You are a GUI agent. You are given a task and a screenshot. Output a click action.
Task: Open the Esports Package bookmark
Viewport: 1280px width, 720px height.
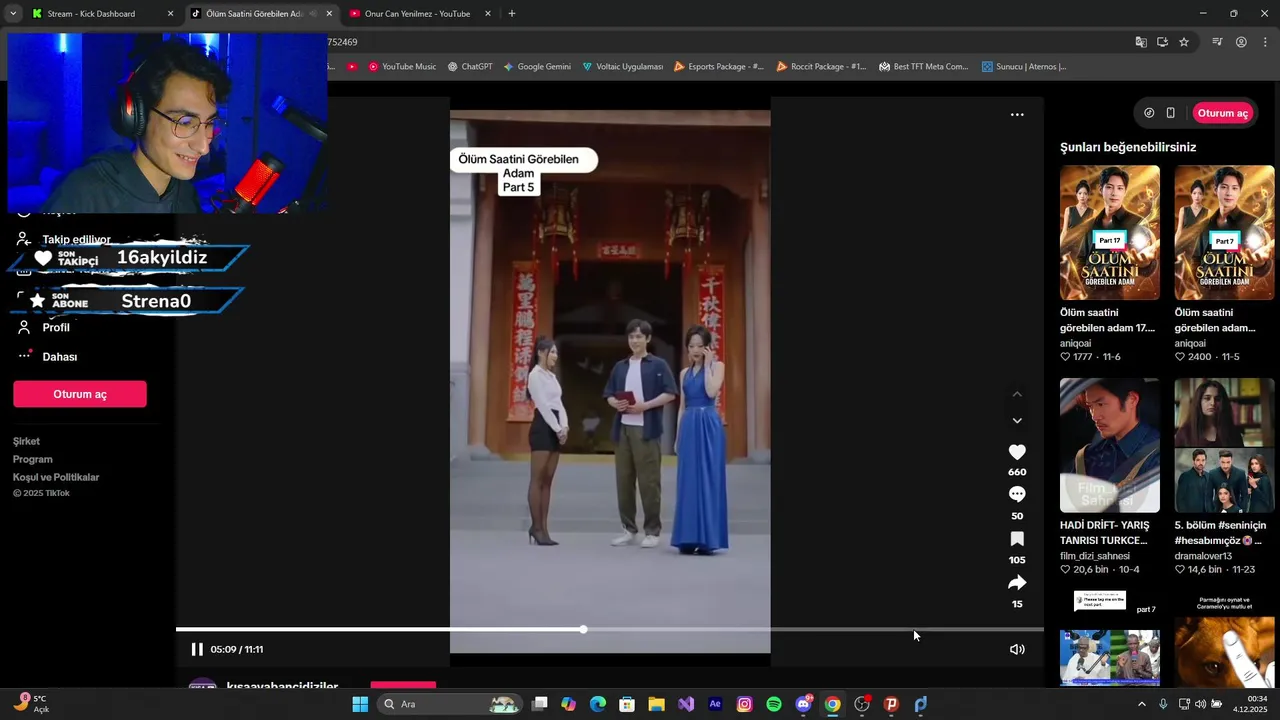point(719,67)
